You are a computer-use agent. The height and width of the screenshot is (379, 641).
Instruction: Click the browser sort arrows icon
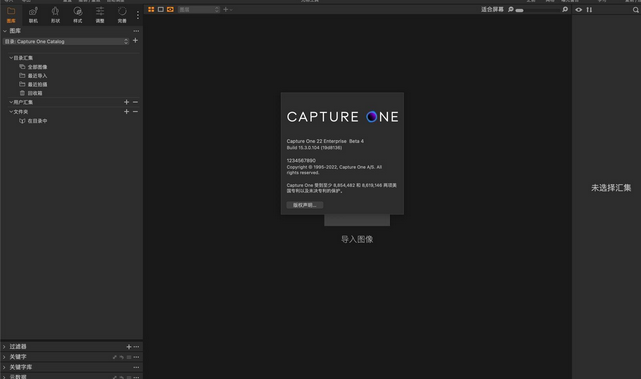coord(589,9)
